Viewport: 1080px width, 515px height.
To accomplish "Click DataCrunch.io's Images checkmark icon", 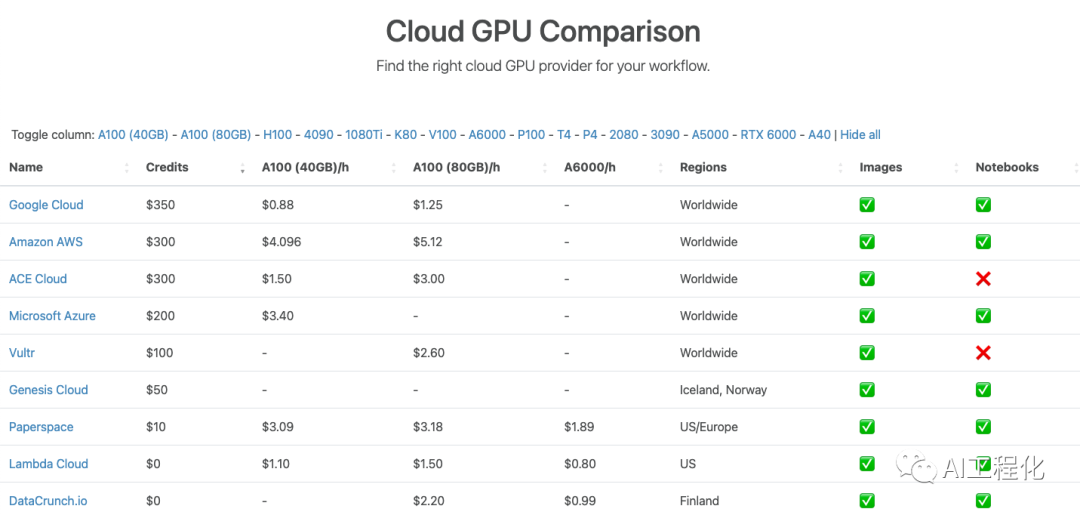I will [867, 500].
